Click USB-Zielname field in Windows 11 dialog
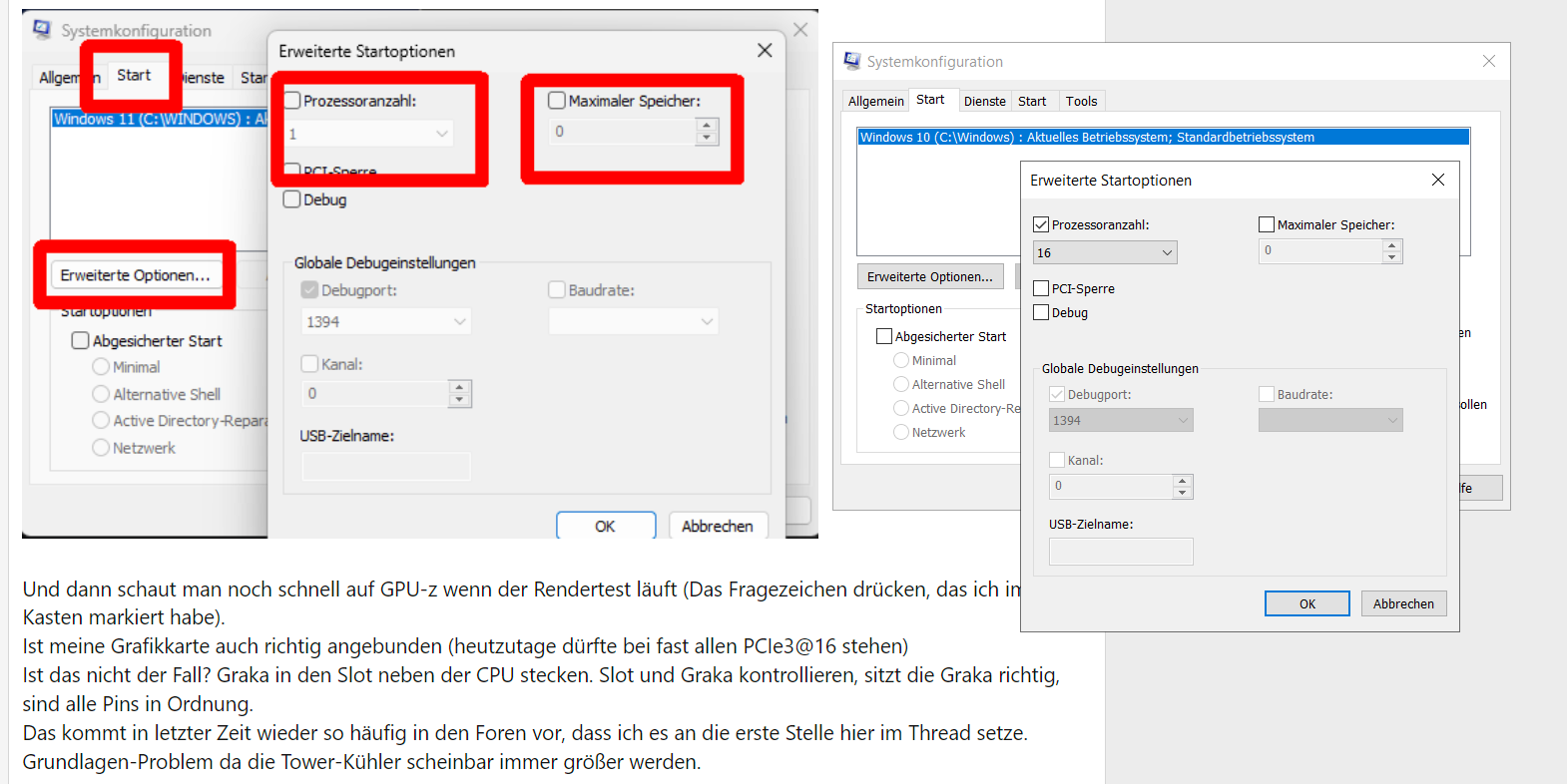Viewport: 1567px width, 784px height. click(x=386, y=467)
